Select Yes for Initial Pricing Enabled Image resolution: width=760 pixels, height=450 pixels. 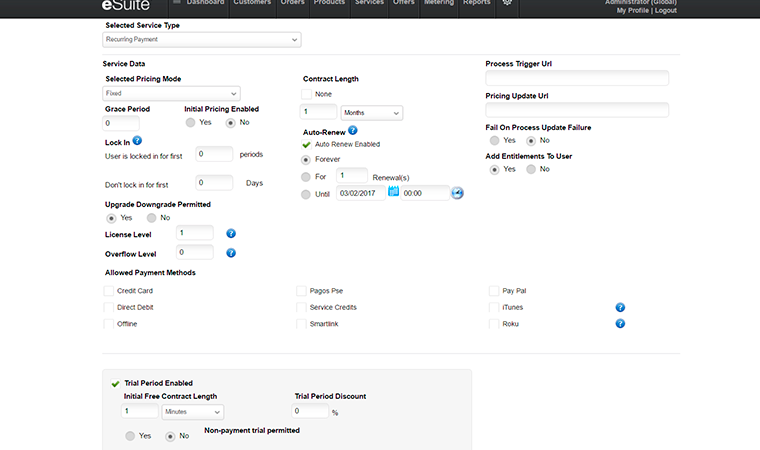tap(191, 122)
